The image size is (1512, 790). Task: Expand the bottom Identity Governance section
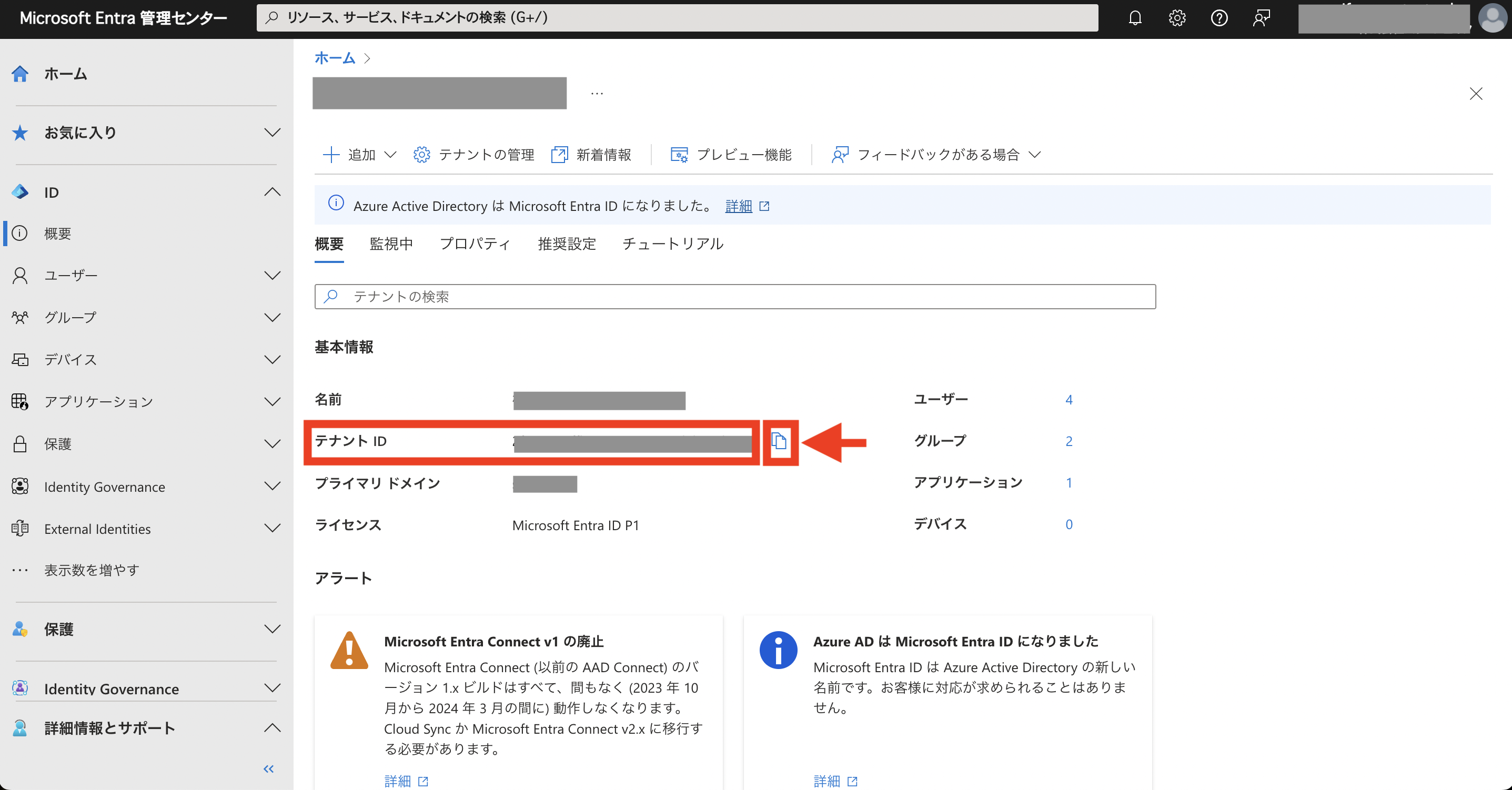(272, 688)
